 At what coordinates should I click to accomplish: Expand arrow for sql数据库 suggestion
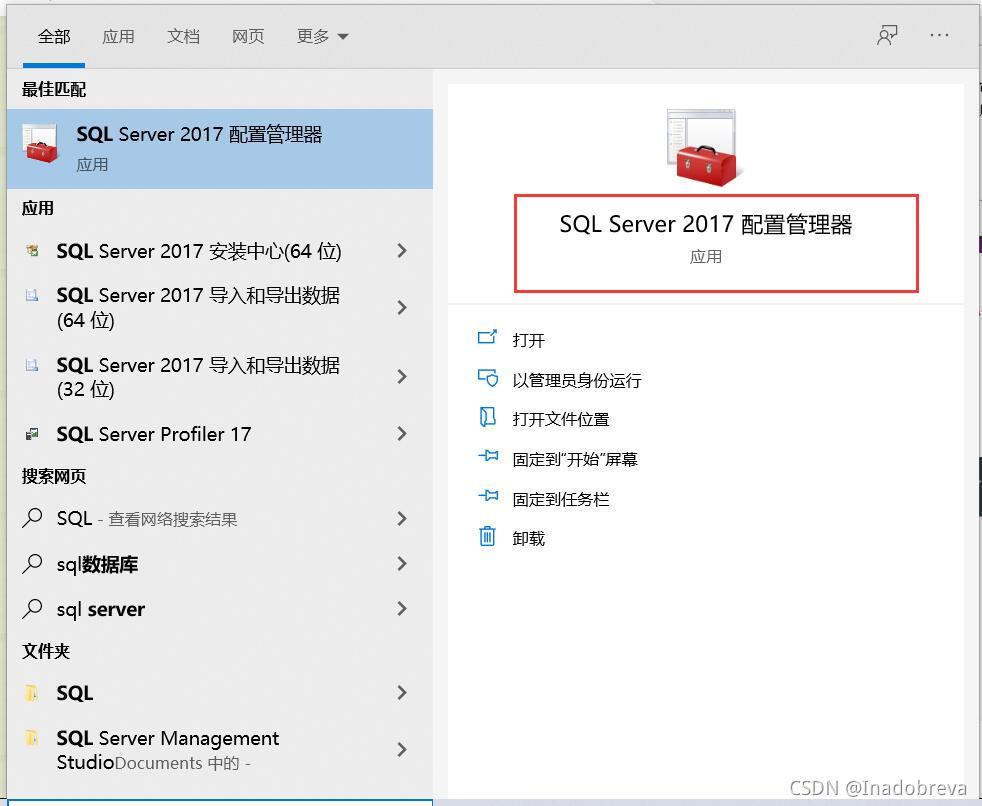tap(402, 564)
